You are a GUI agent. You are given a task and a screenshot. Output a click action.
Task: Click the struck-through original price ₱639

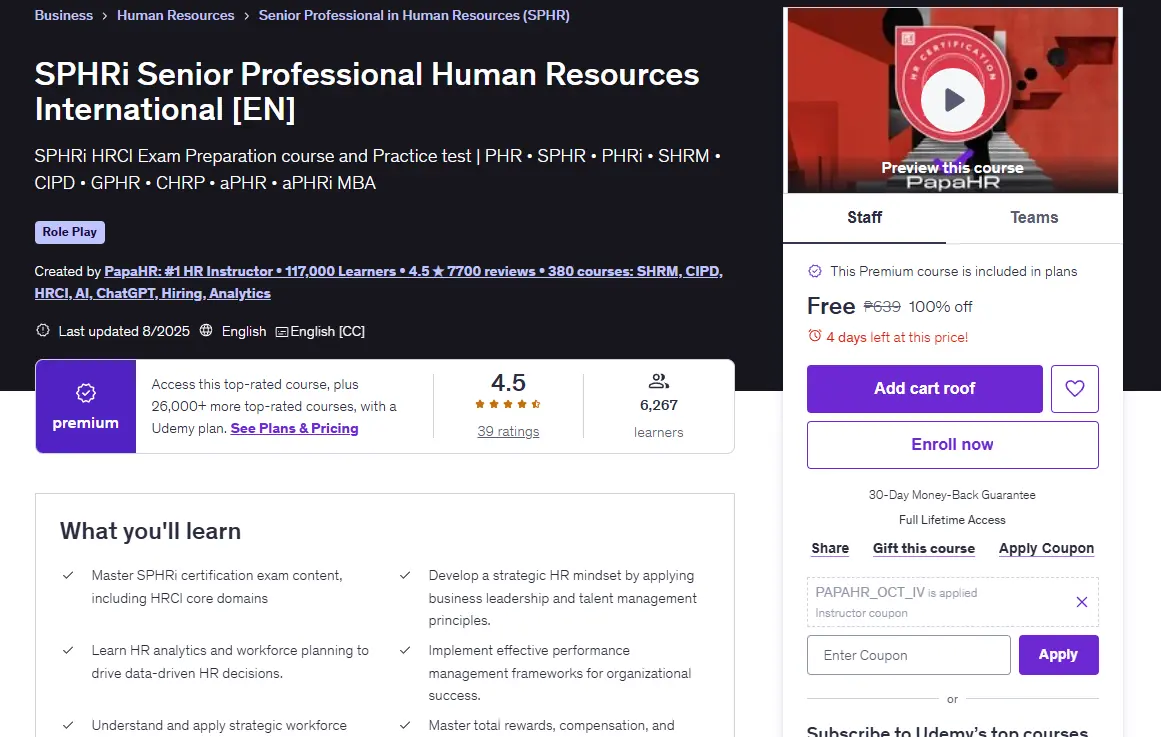(882, 307)
